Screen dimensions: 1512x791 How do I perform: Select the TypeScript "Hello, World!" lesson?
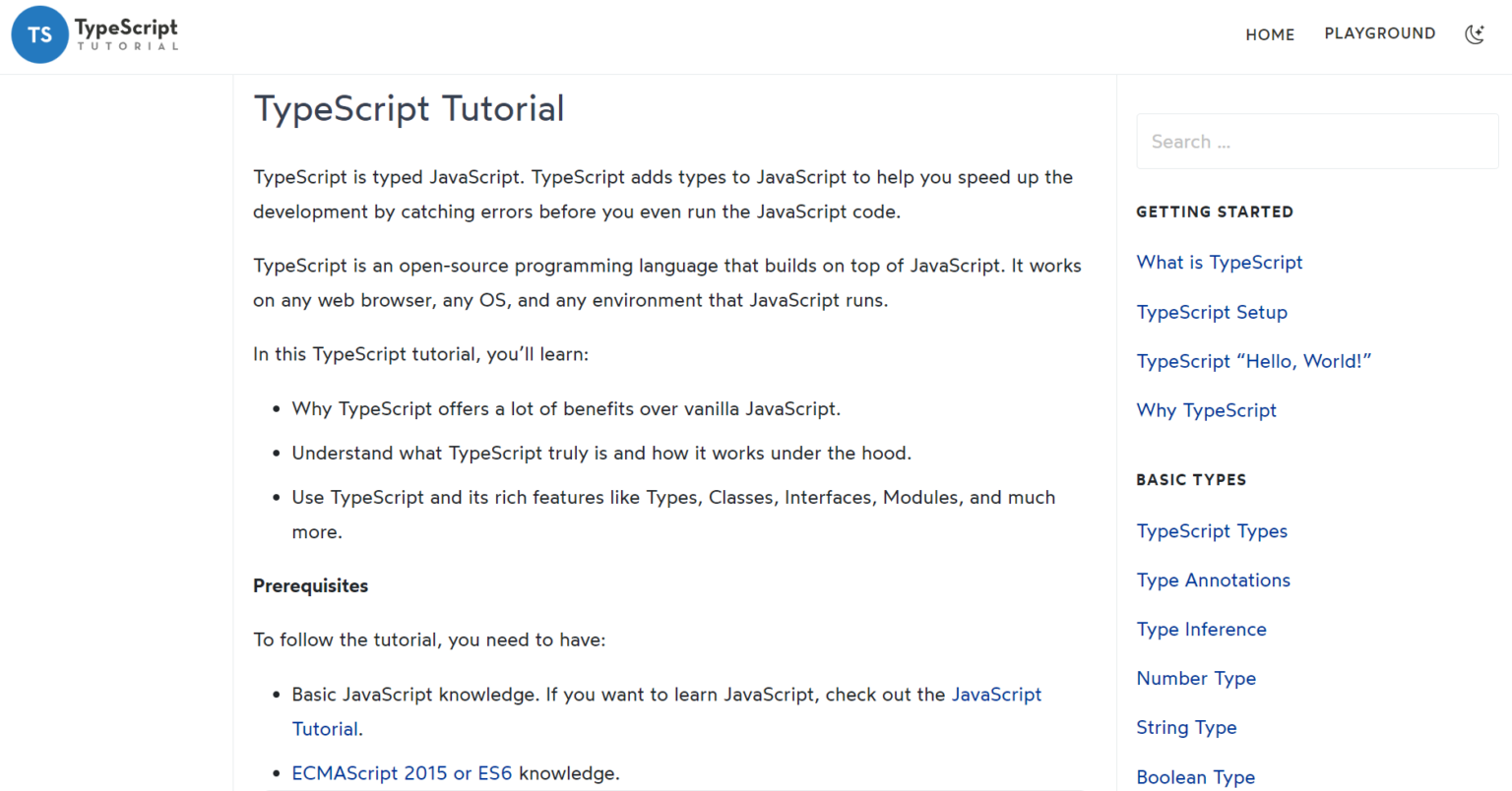1254,361
